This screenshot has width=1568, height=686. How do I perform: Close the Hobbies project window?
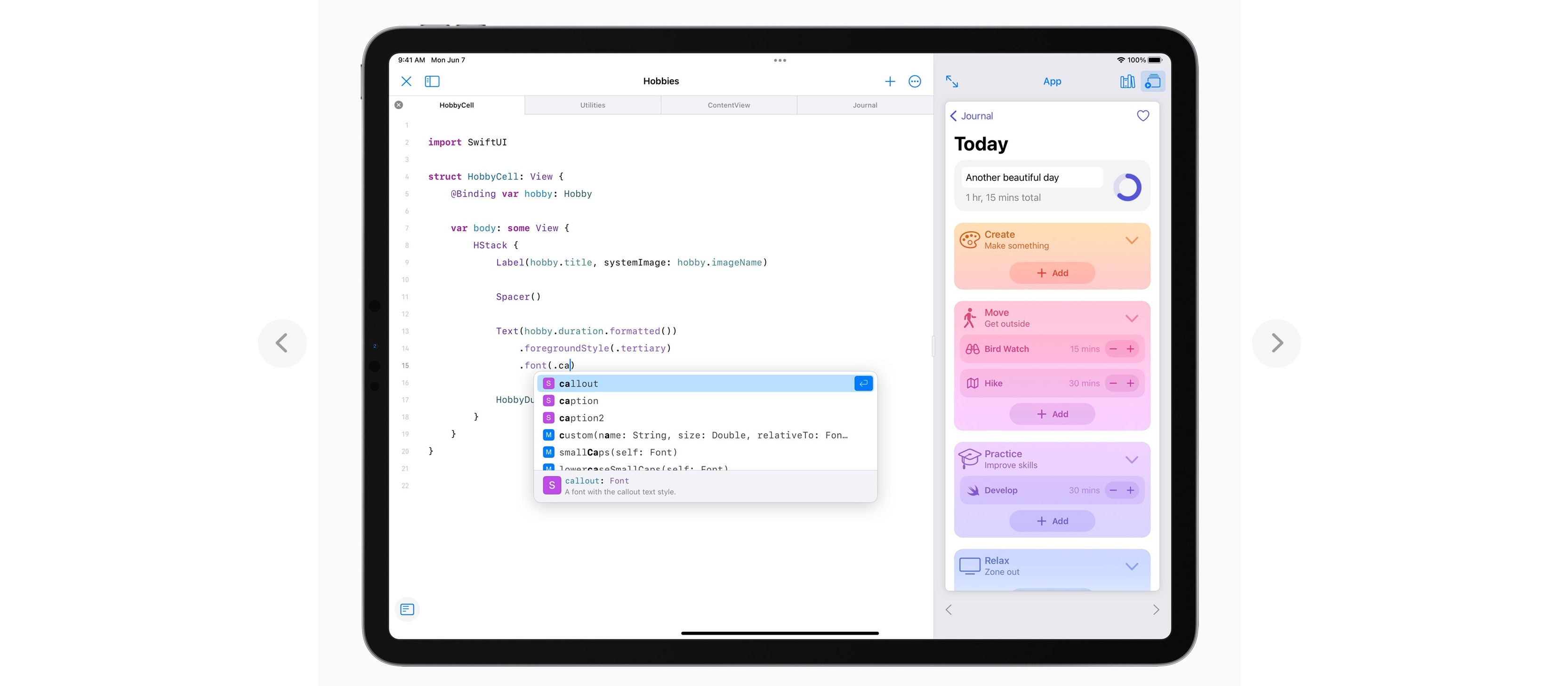coord(407,81)
